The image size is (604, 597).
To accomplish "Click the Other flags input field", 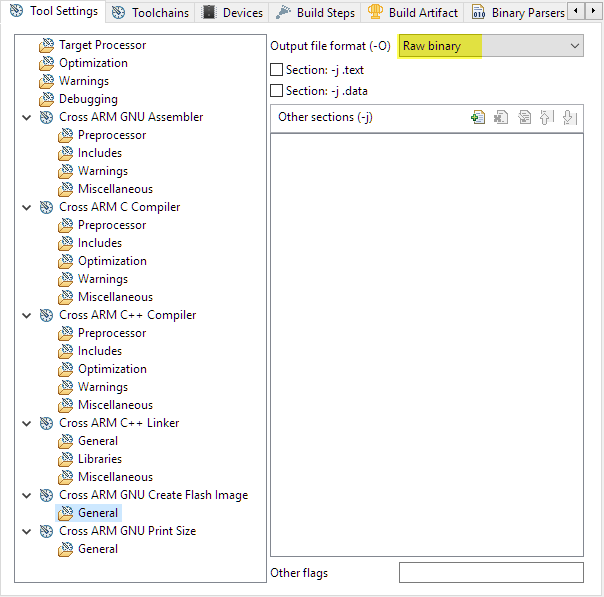I will (490, 573).
